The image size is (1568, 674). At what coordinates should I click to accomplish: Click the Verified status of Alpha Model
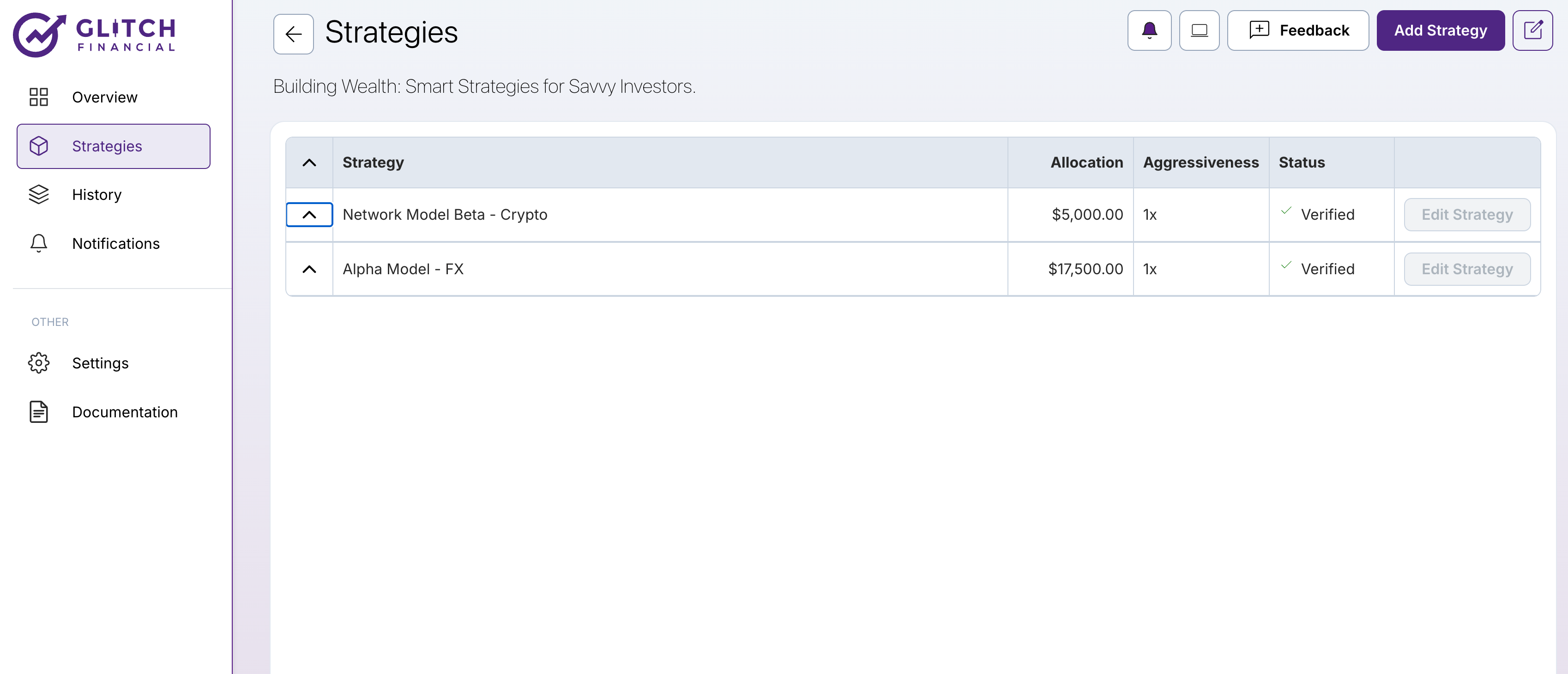coord(1327,269)
